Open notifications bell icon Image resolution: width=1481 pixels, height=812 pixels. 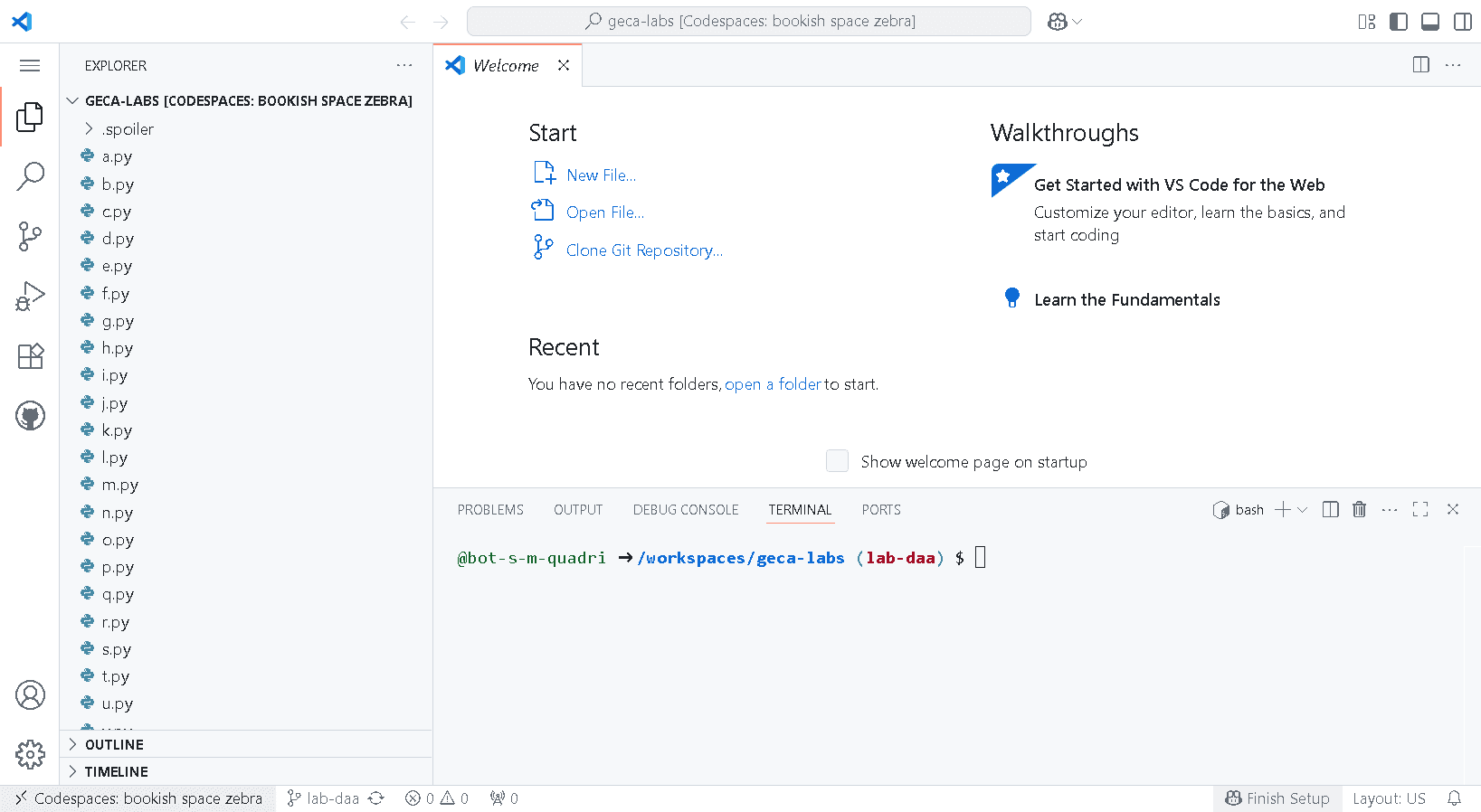1454,798
